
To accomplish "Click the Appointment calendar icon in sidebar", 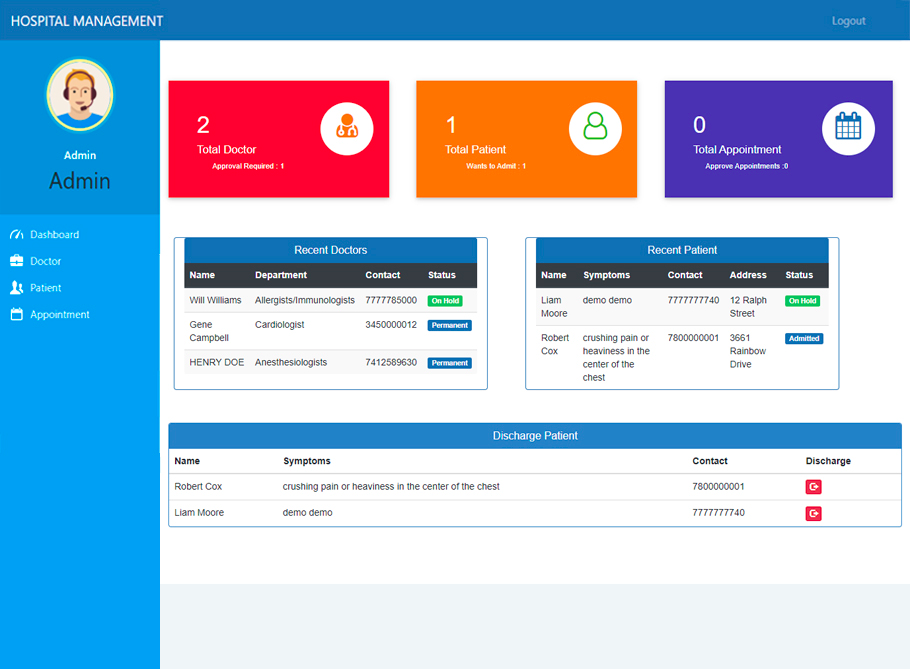I will pyautogui.click(x=17, y=314).
